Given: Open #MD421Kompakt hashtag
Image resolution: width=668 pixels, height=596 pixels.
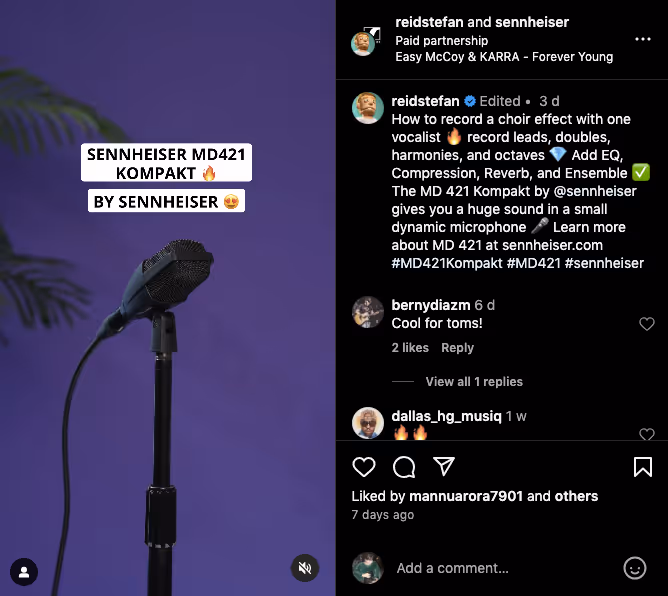Looking at the screenshot, I should [447, 263].
